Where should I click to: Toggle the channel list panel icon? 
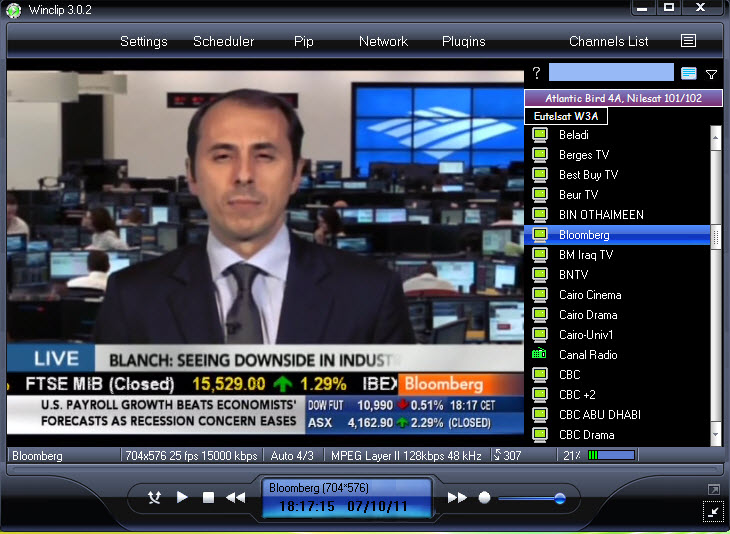tap(688, 41)
